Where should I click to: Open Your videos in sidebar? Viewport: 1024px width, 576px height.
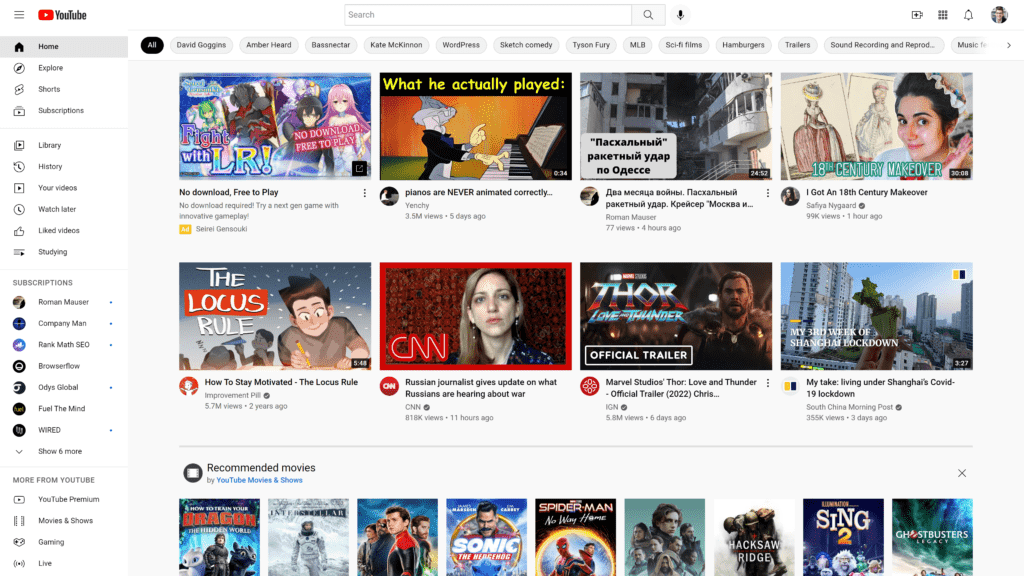click(x=64, y=188)
